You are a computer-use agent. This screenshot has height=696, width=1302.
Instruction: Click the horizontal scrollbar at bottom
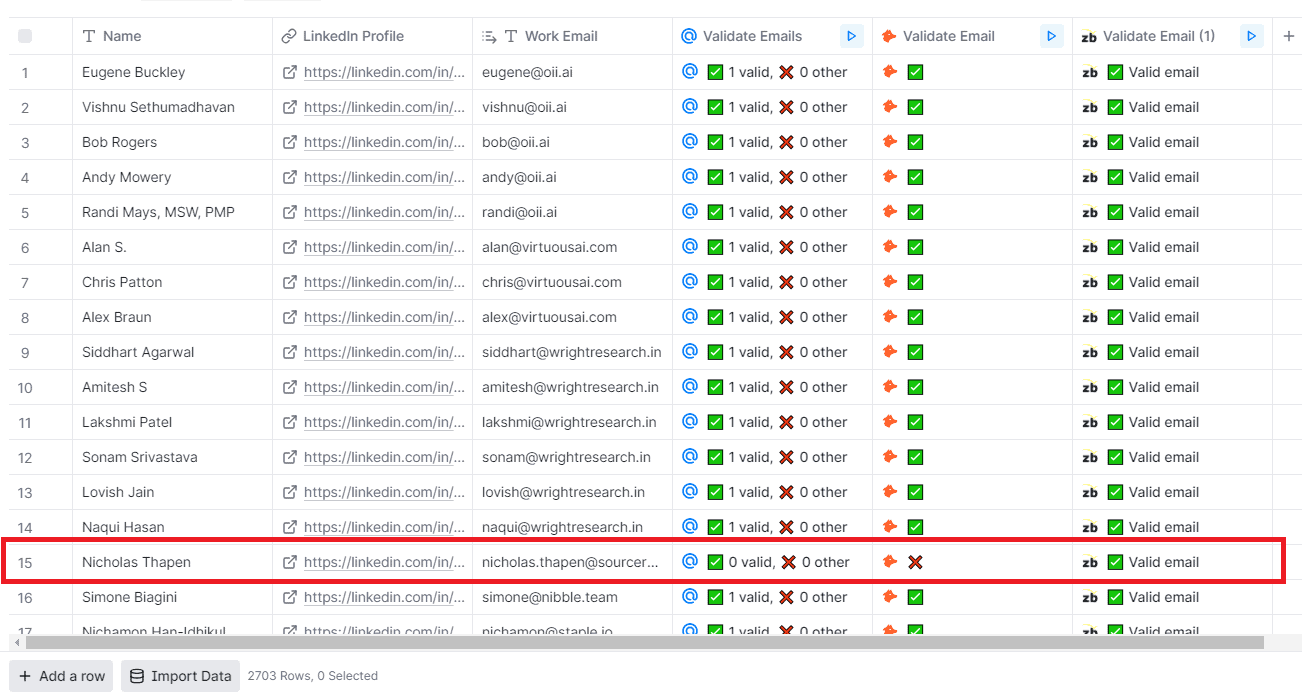(x=640, y=643)
